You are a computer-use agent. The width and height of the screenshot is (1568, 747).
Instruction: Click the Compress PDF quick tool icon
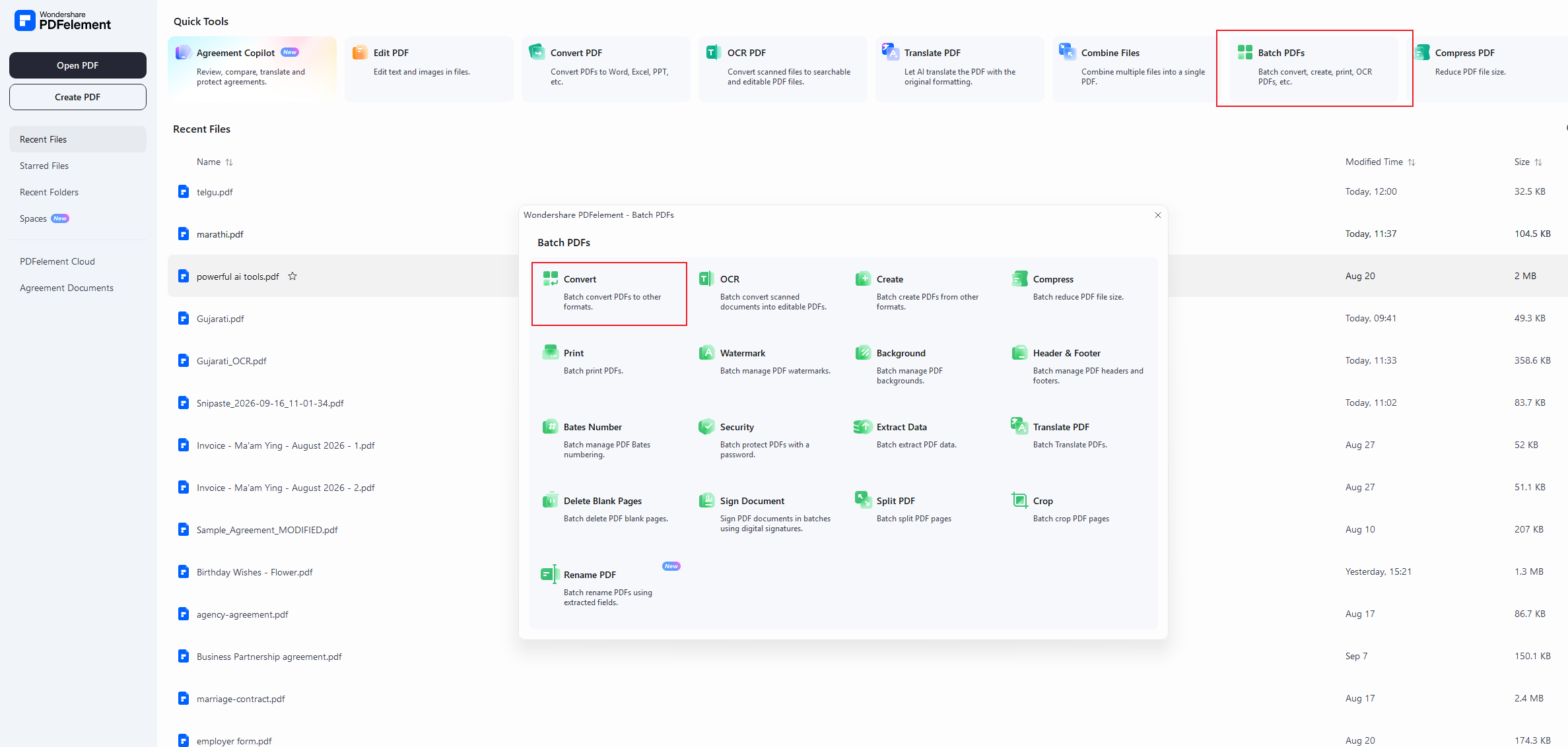pyautogui.click(x=1422, y=52)
